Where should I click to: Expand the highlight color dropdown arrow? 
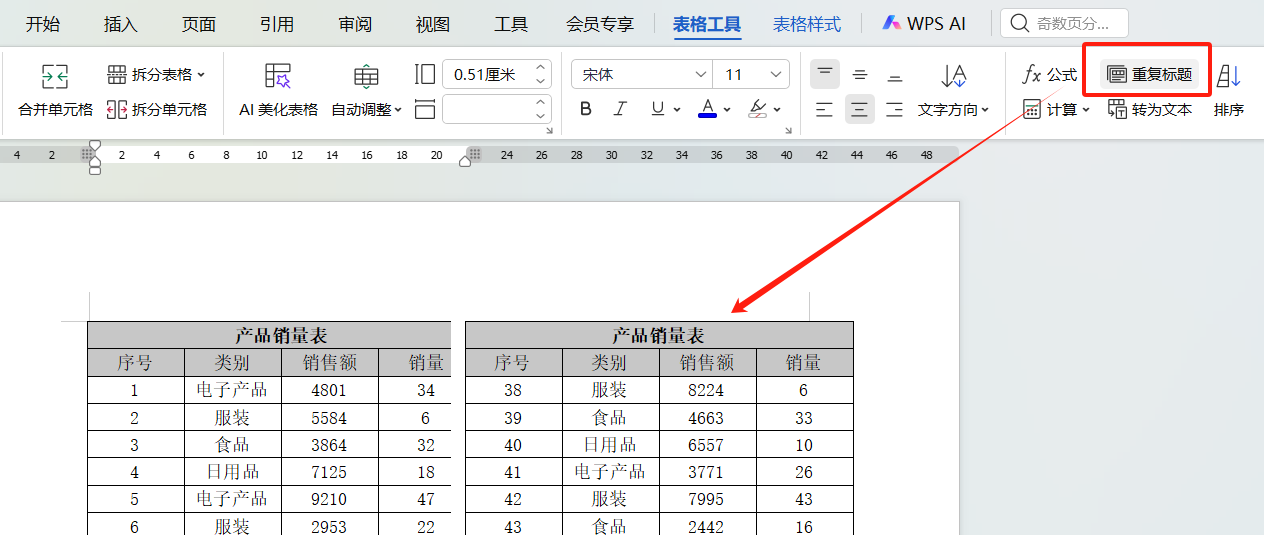pyautogui.click(x=777, y=110)
